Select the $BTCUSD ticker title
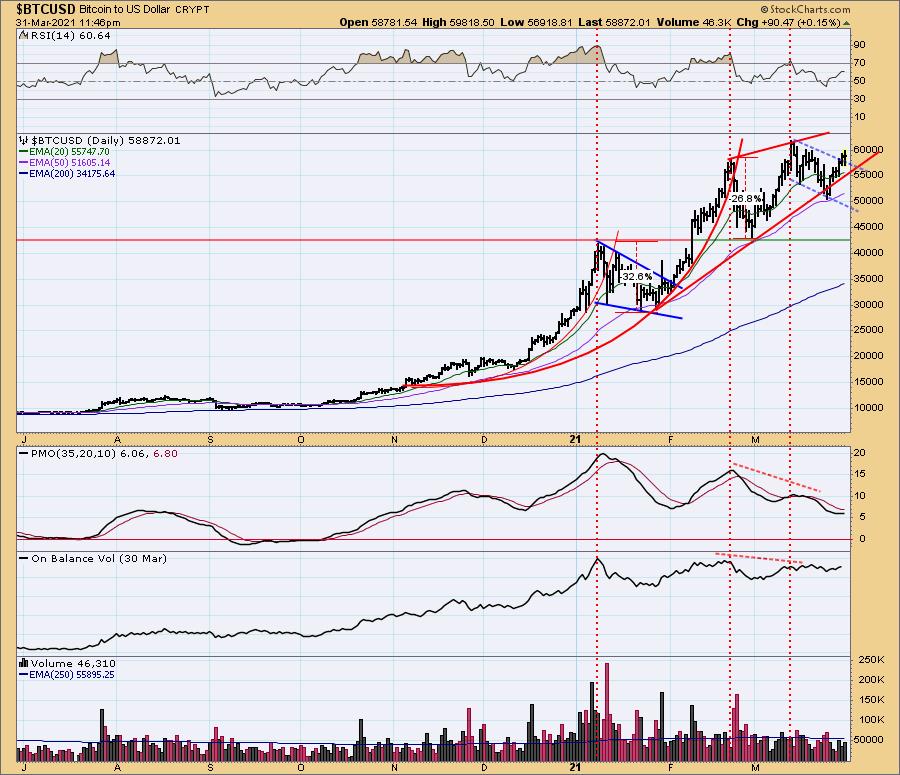The image size is (900, 775). [46, 9]
